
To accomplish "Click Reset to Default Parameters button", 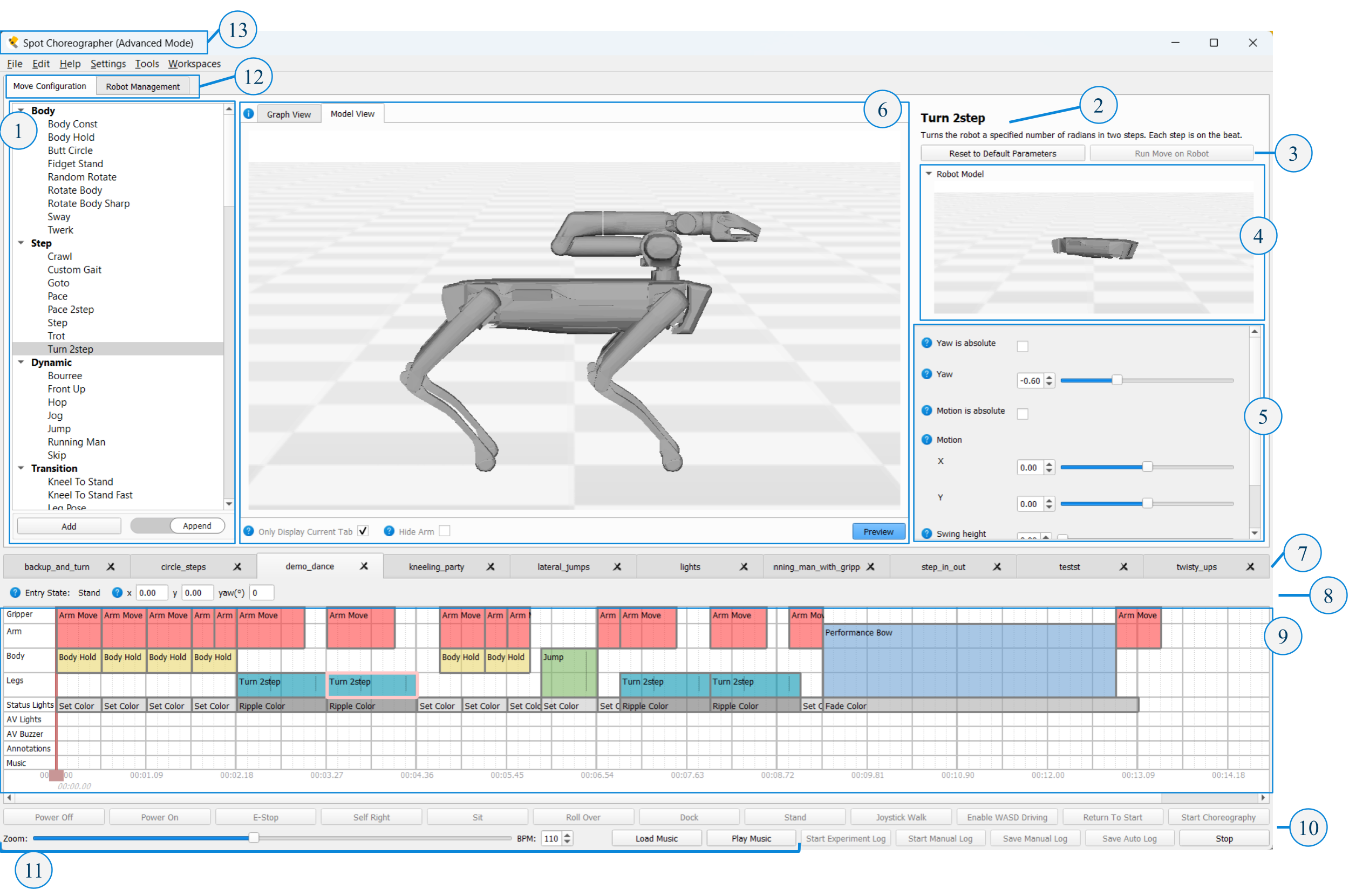I will click(x=1002, y=153).
